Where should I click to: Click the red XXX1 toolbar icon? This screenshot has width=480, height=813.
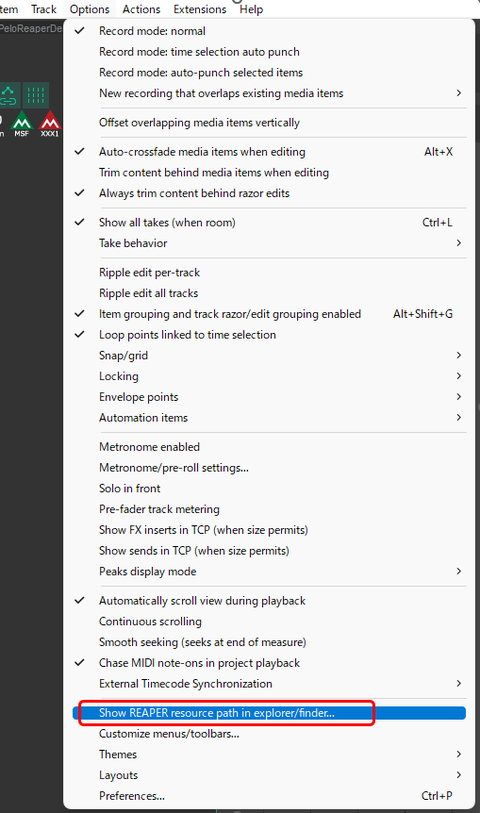tap(50, 124)
